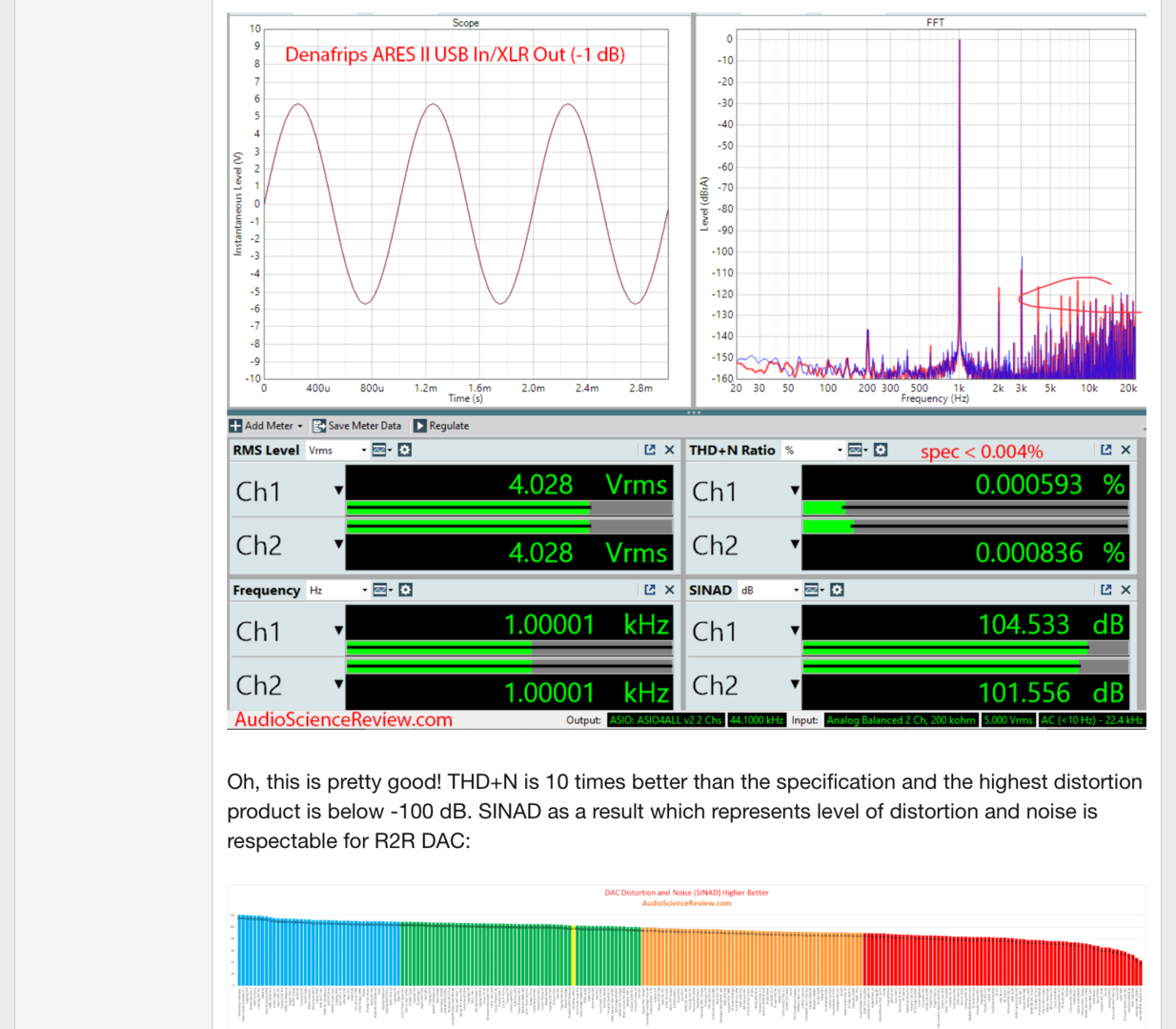Click the FFT graph title
Viewport: 1176px width, 1029px height.
coord(936,23)
